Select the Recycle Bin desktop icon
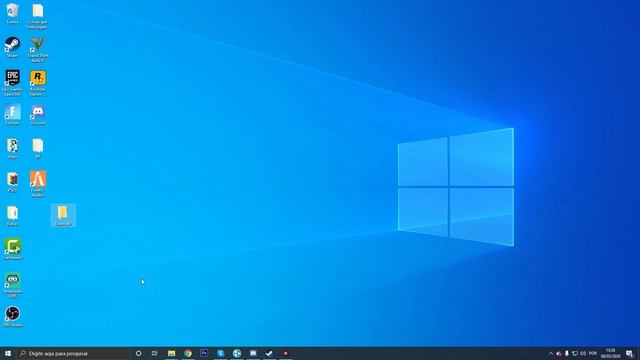The height and width of the screenshot is (360, 640). (x=12, y=13)
